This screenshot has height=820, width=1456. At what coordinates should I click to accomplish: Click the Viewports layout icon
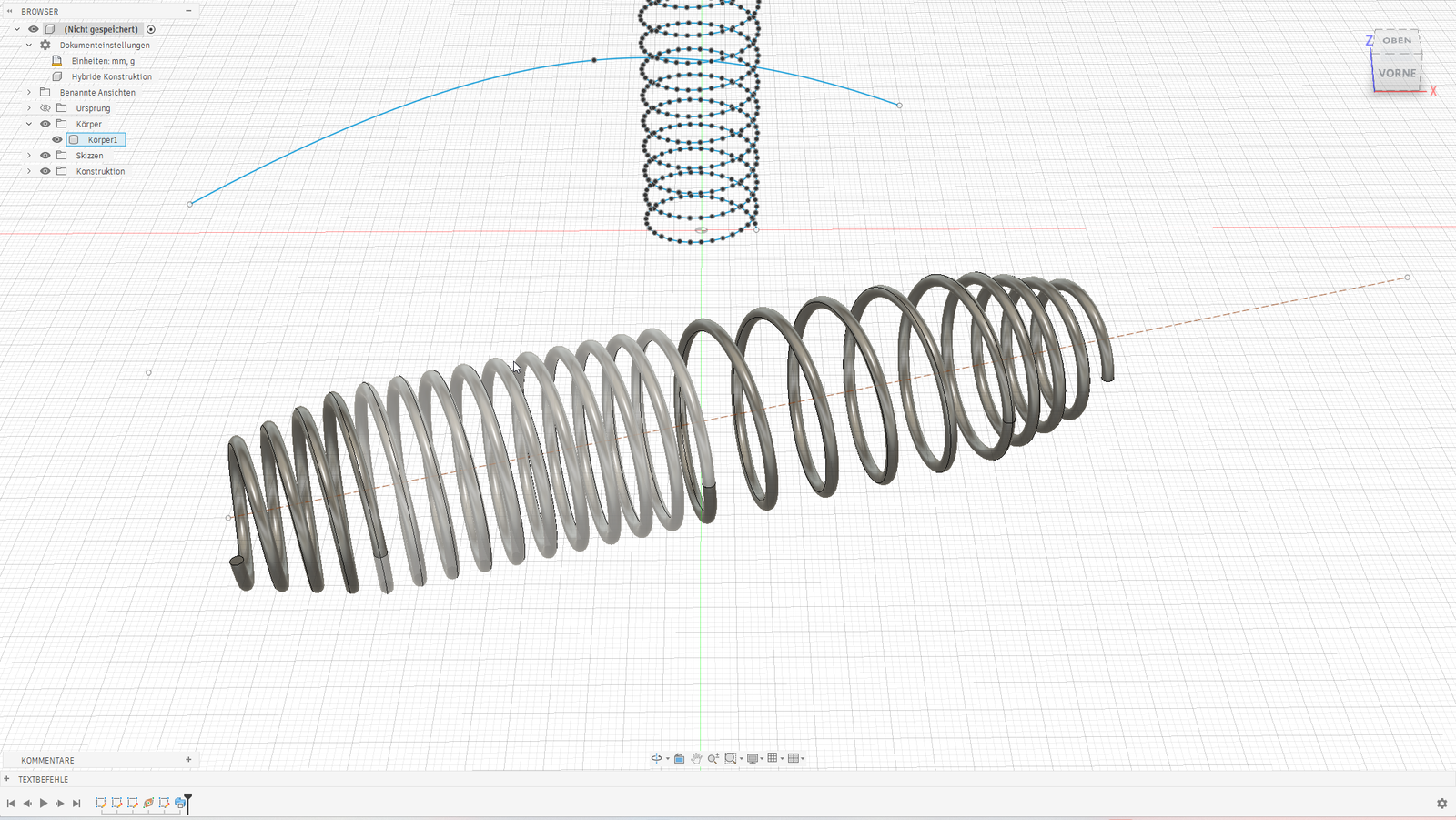click(x=794, y=758)
